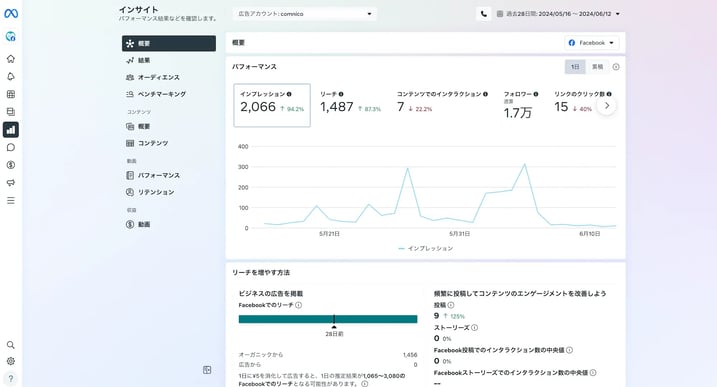717x387 pixels.
Task: Show info icon next to リーチ
Action: click(341, 94)
